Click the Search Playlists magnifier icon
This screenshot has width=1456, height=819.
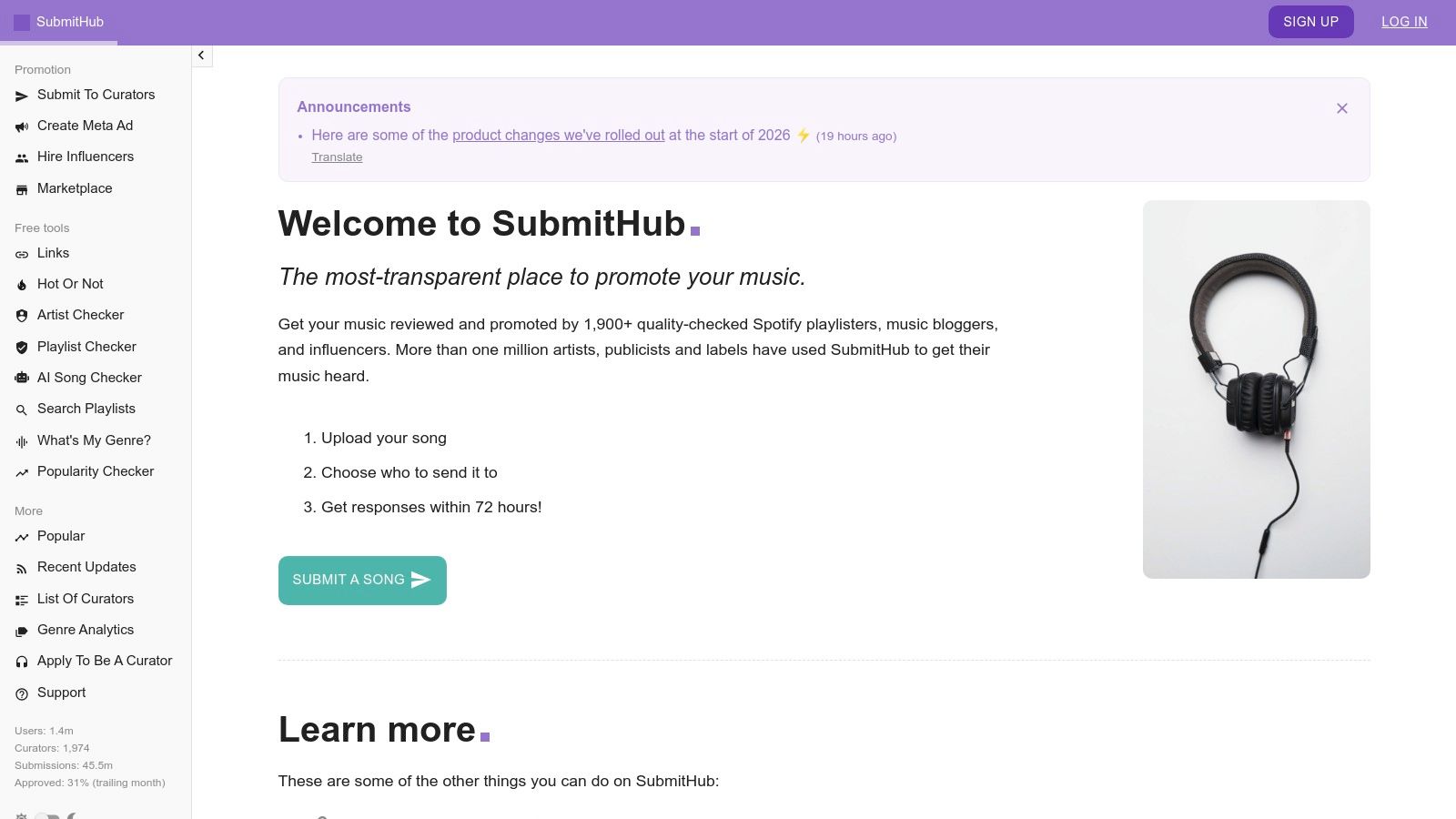coord(22,409)
